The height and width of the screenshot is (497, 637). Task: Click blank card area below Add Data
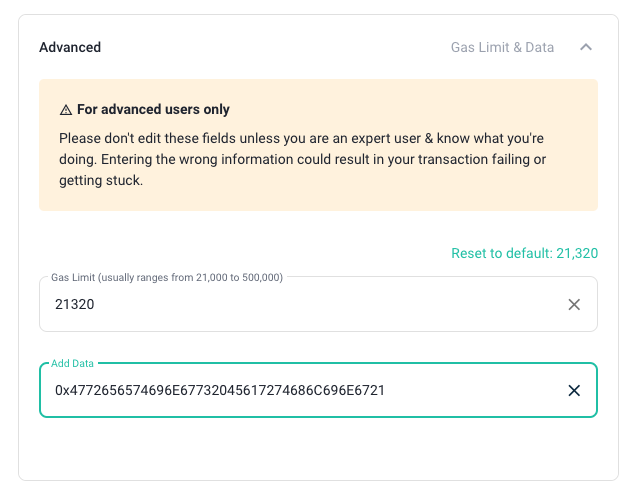[x=318, y=449]
